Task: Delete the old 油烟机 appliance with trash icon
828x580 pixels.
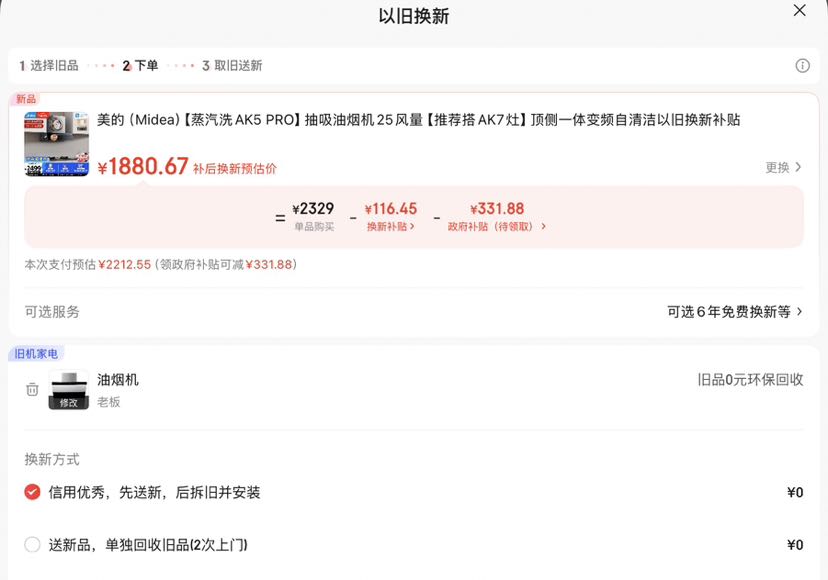Action: 32,389
